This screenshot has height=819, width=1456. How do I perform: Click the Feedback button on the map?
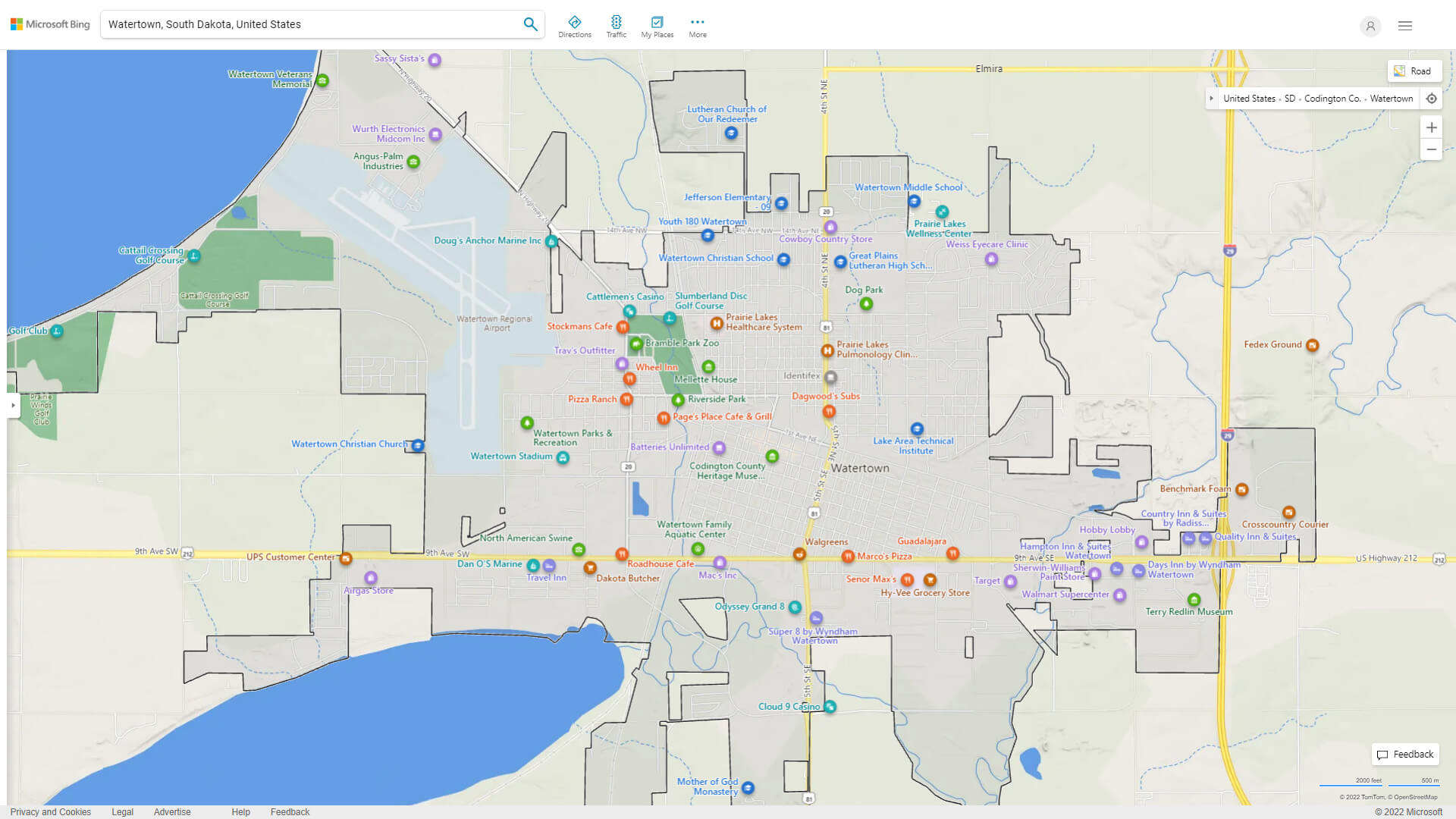tap(1404, 754)
